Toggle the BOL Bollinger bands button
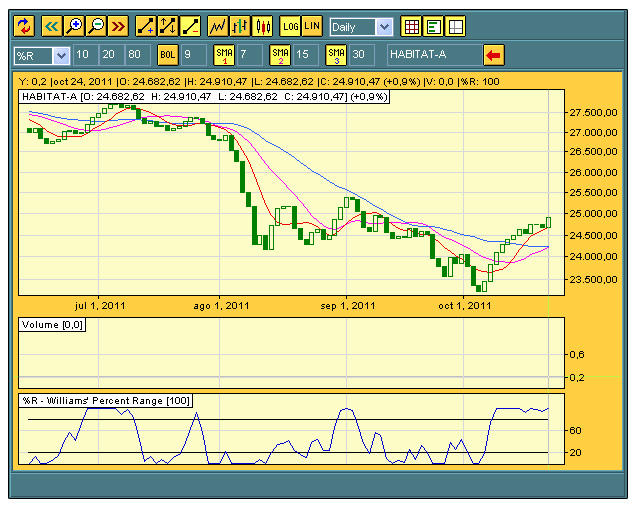The height and width of the screenshot is (506, 635). point(167,55)
